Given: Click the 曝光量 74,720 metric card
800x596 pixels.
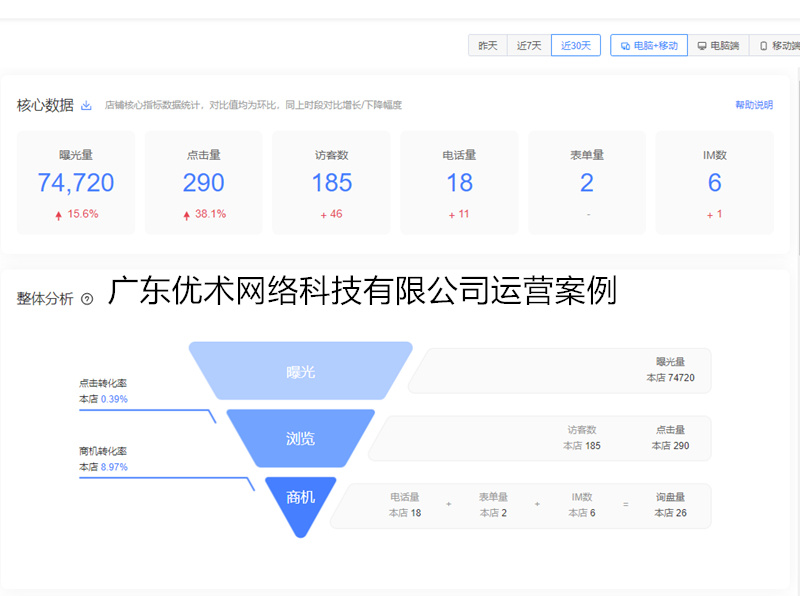Looking at the screenshot, I should click(76, 183).
